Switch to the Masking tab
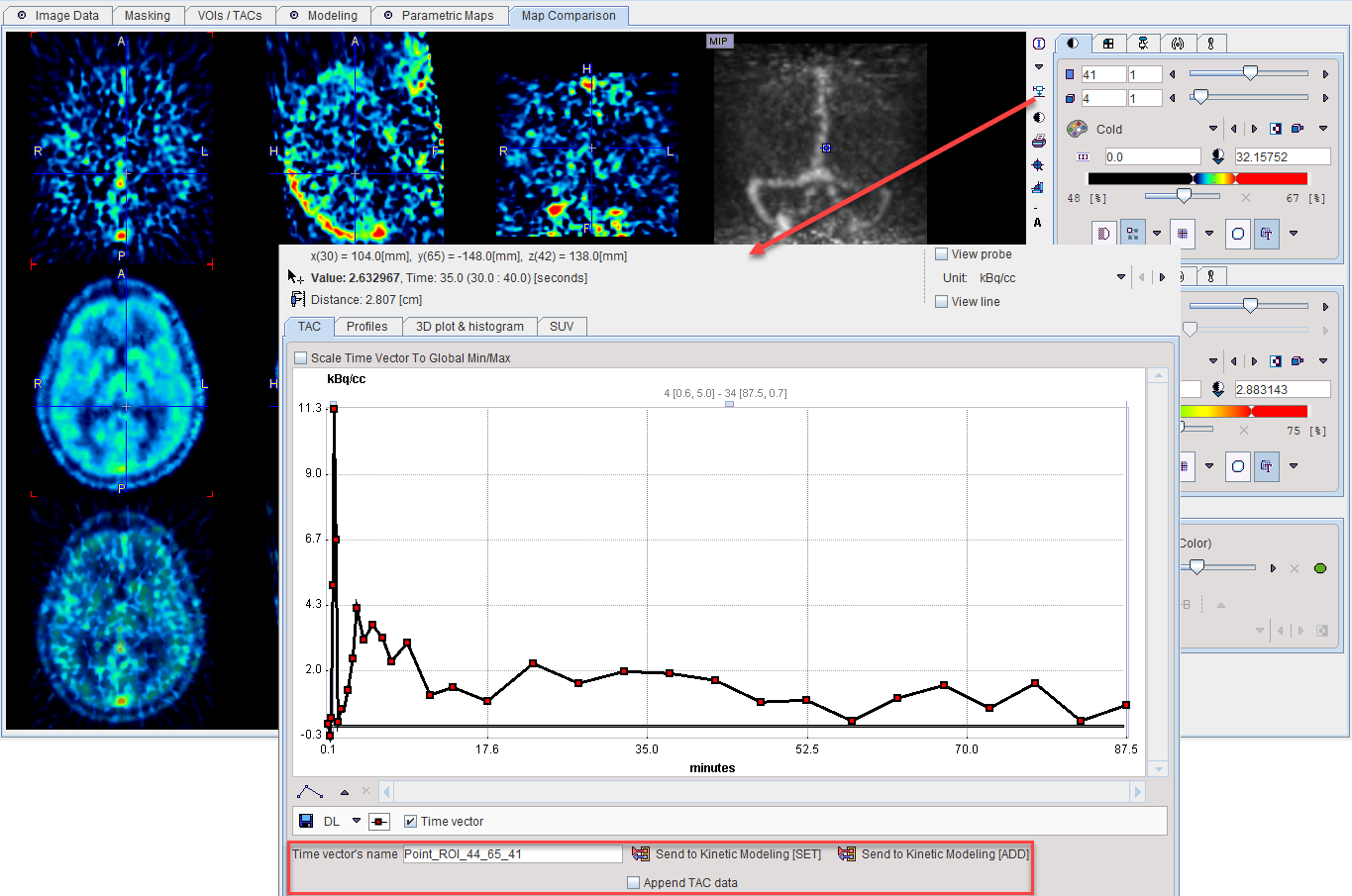 coord(148,16)
